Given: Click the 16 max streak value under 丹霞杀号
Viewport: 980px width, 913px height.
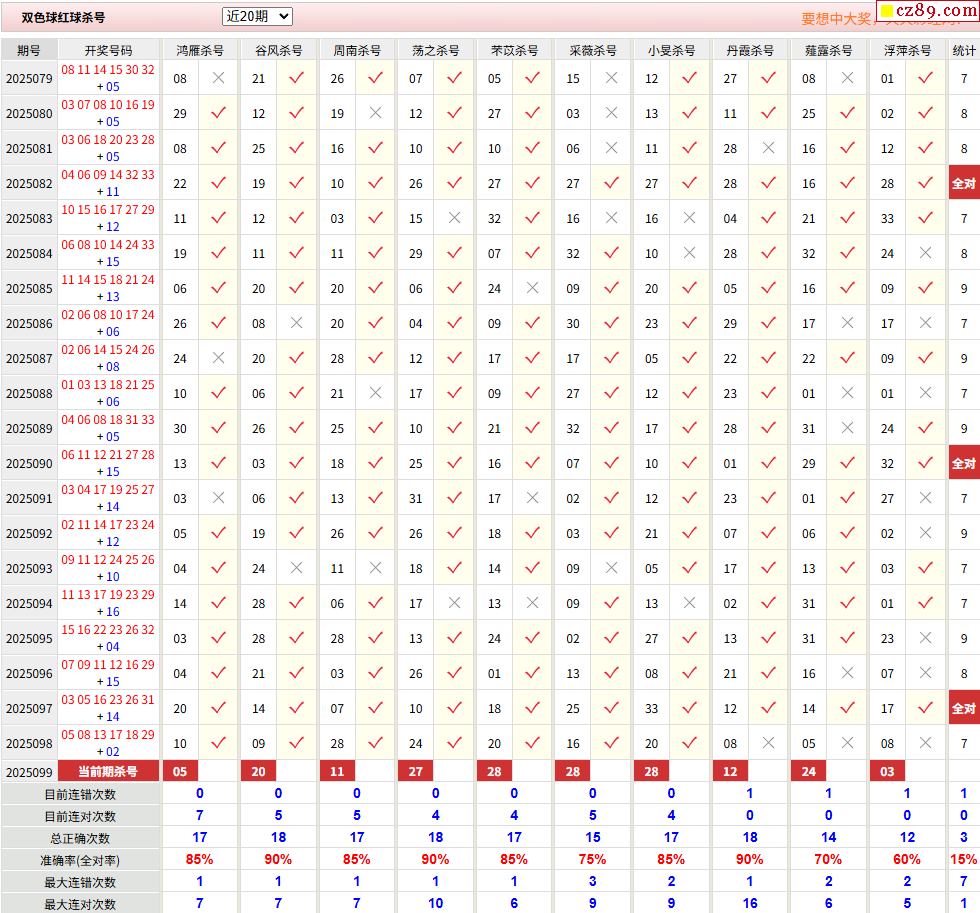Looking at the screenshot, I should 750,903.
